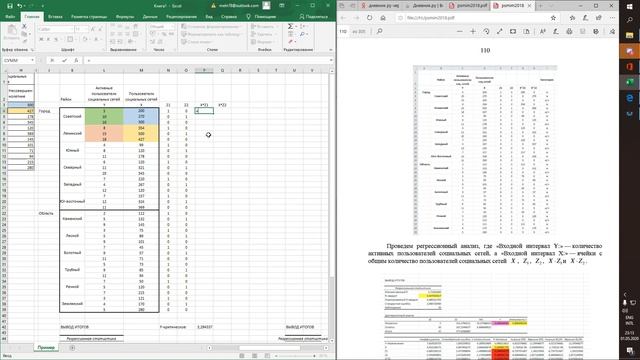Open the number format dropdown

click(173, 27)
